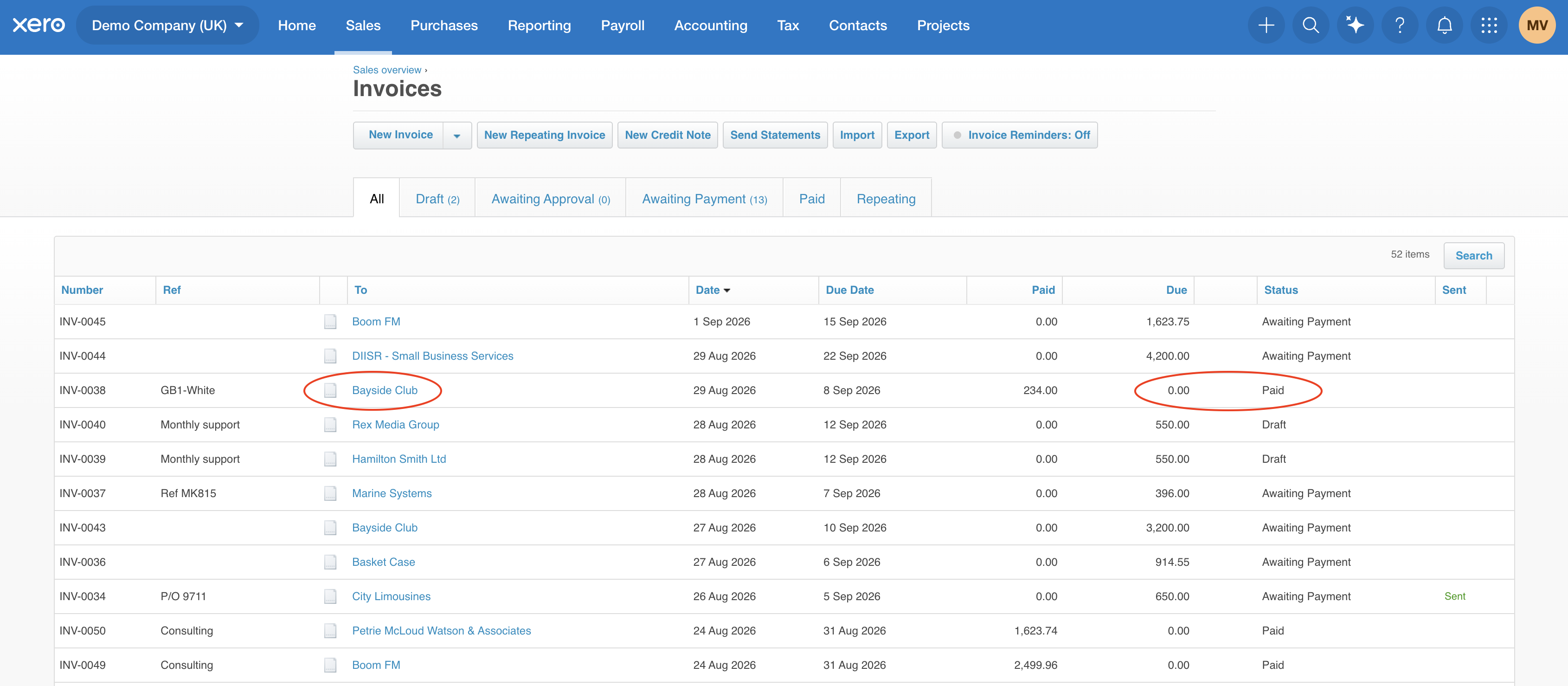This screenshot has width=1568, height=686.
Task: Select the All invoices tab
Action: coord(377,199)
